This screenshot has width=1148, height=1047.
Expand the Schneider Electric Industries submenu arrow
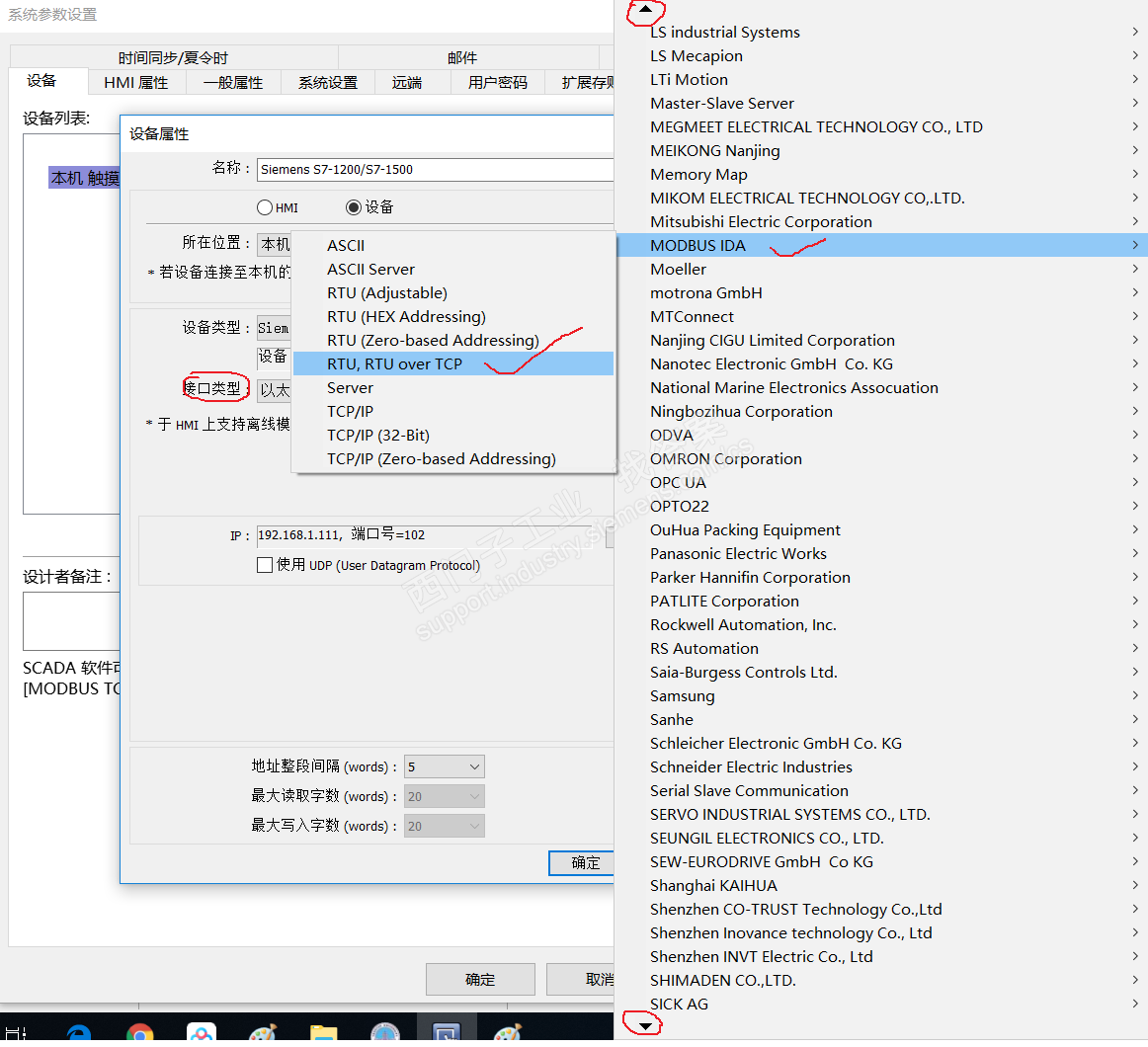[x=1135, y=766]
